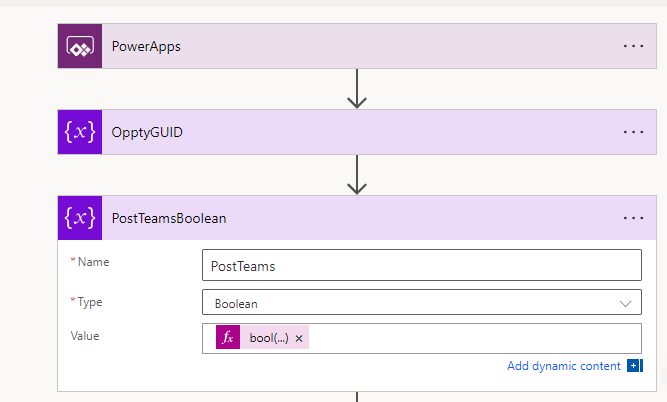The image size is (667, 402).
Task: Click the PostTeamsBoolean variable icon
Action: click(x=80, y=217)
